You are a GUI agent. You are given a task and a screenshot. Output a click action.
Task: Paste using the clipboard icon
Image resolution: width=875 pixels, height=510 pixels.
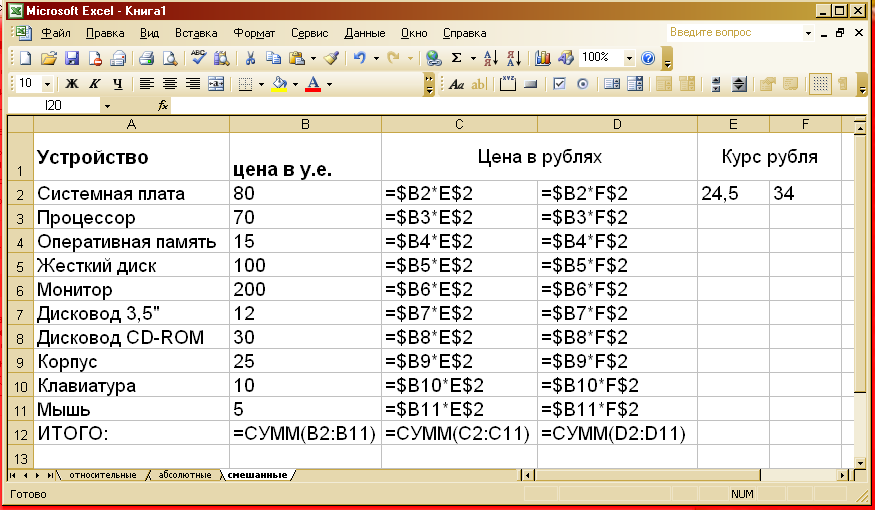(x=297, y=57)
